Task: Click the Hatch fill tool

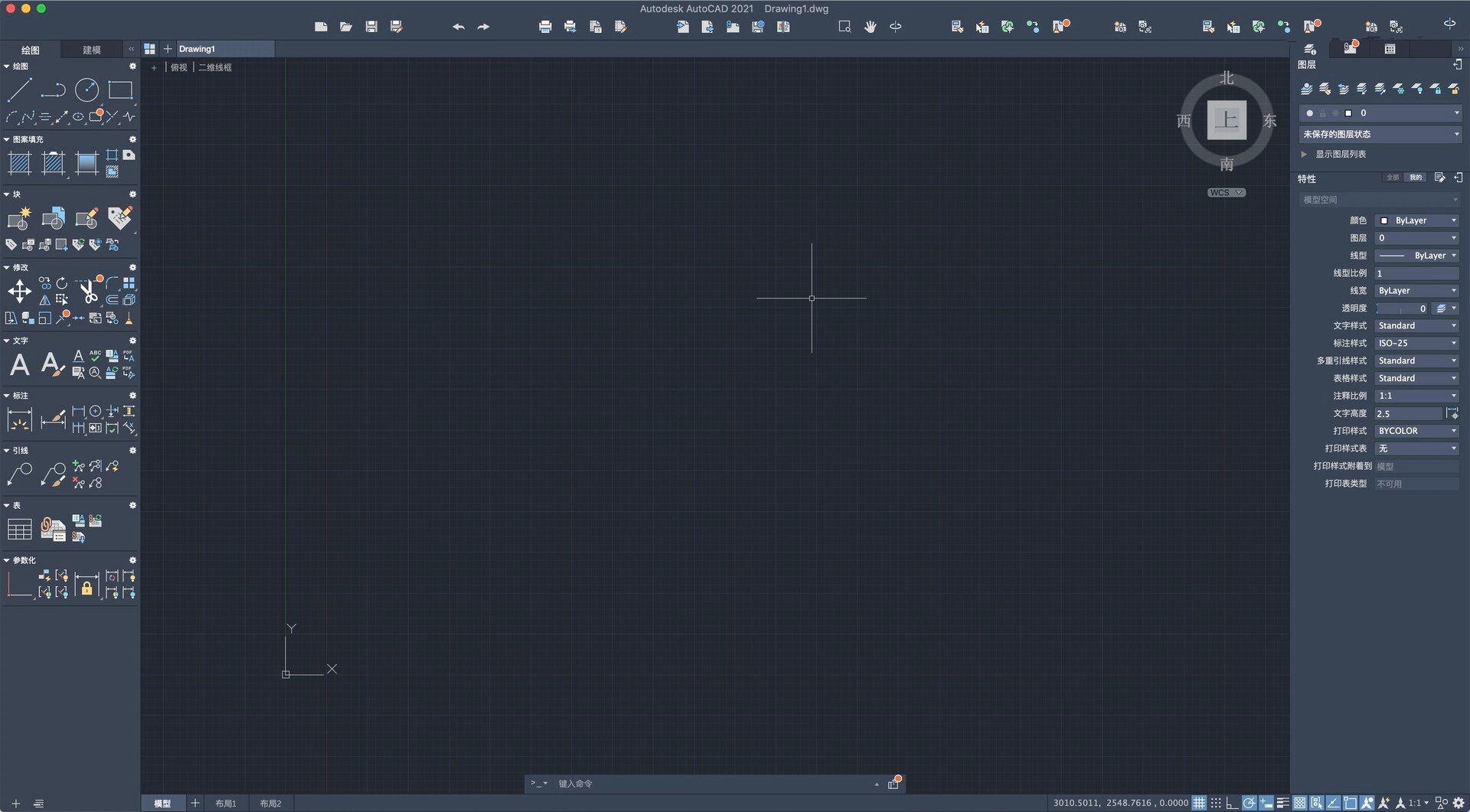Action: (19, 163)
